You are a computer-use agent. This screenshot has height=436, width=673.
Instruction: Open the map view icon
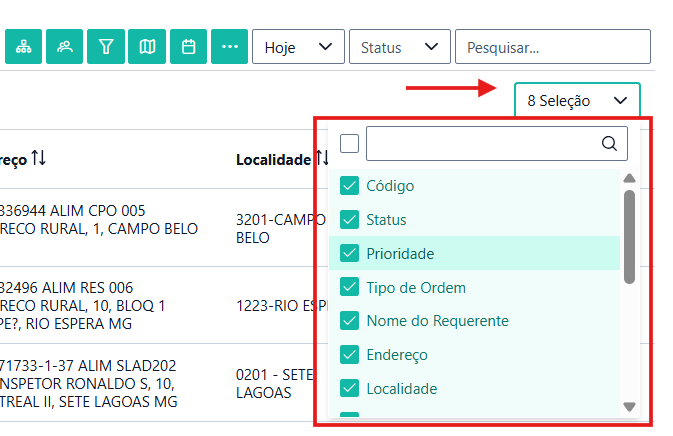(x=147, y=47)
